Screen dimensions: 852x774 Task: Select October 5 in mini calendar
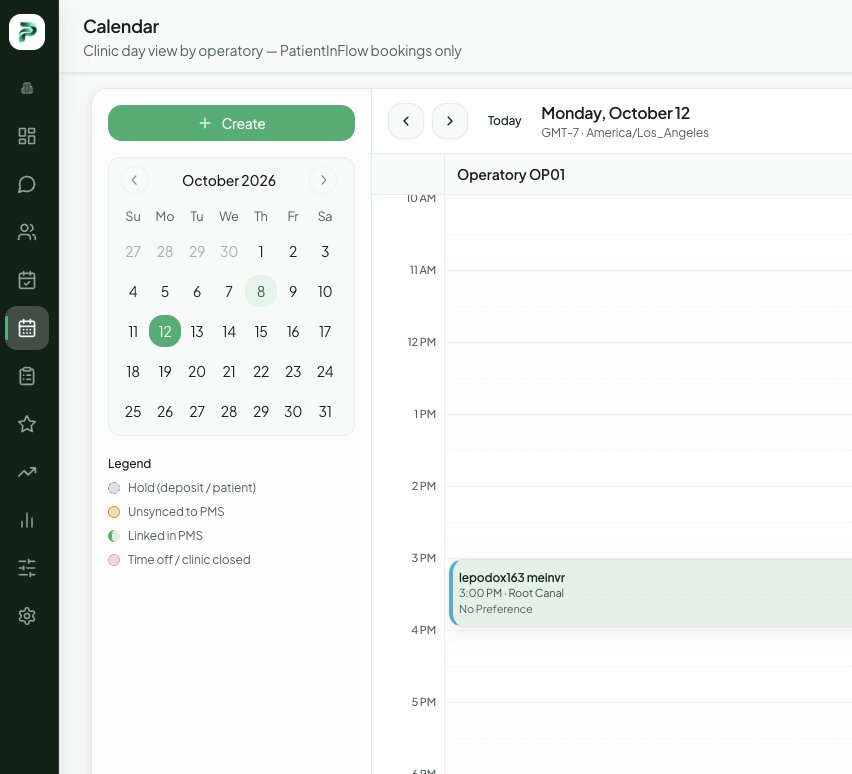pyautogui.click(x=165, y=291)
